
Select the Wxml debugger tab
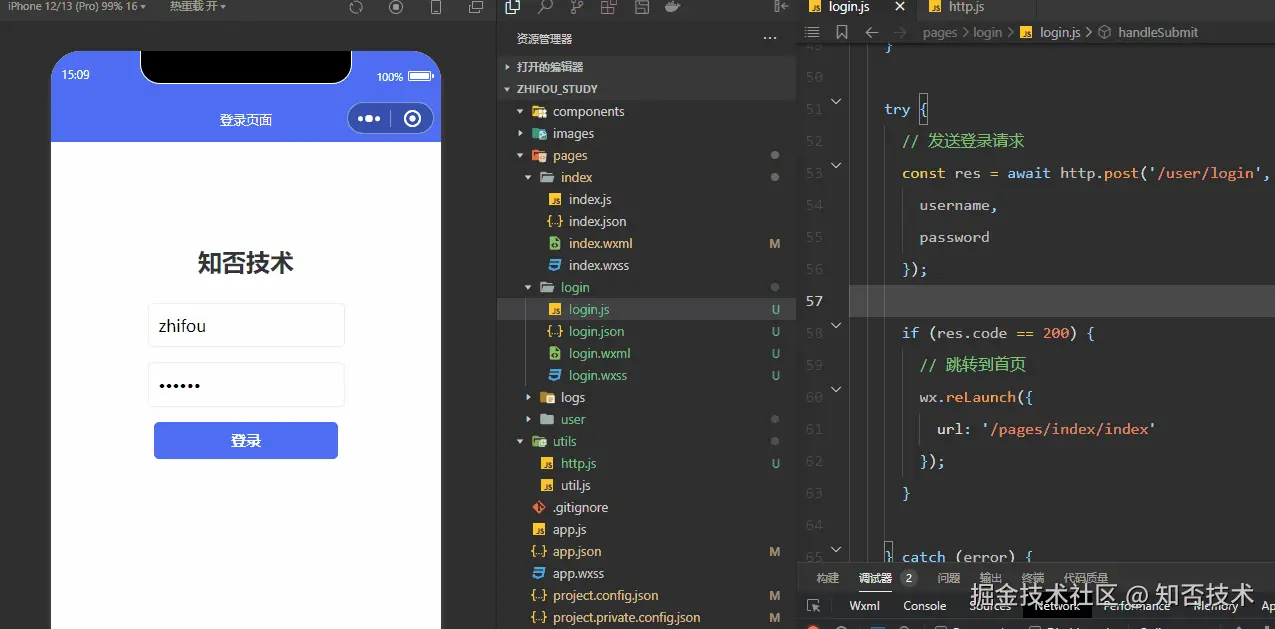[x=865, y=606]
